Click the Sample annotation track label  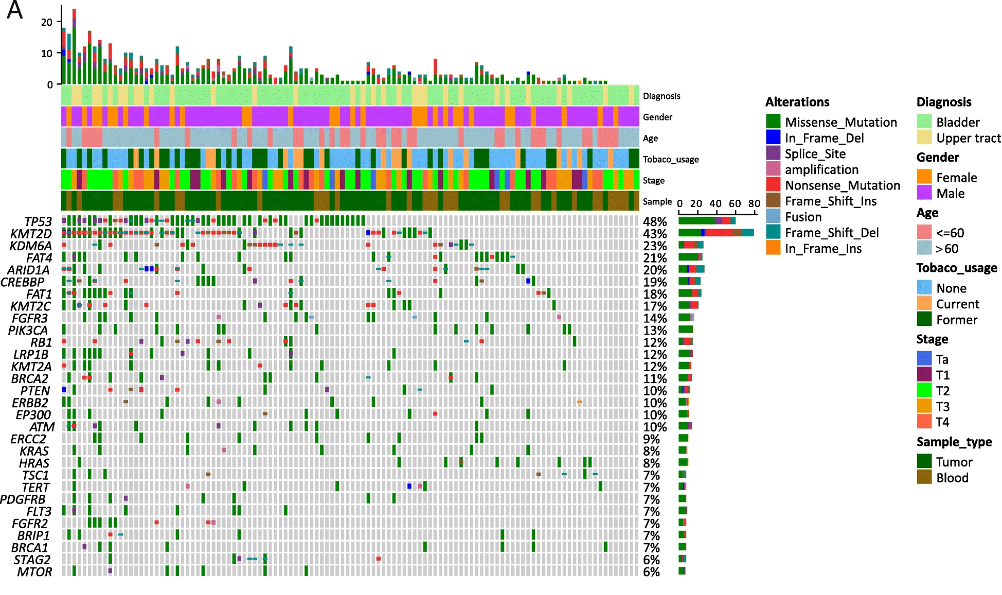click(658, 201)
